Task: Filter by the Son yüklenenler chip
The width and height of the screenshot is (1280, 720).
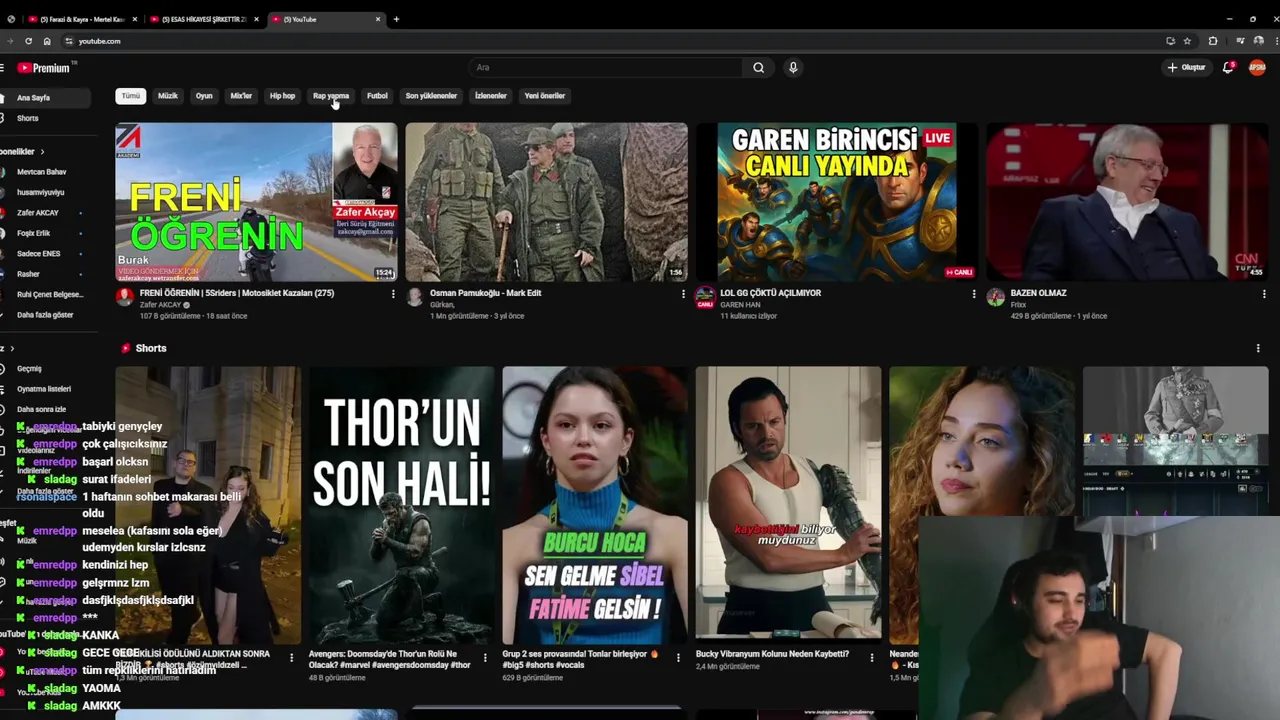Action: coord(431,96)
